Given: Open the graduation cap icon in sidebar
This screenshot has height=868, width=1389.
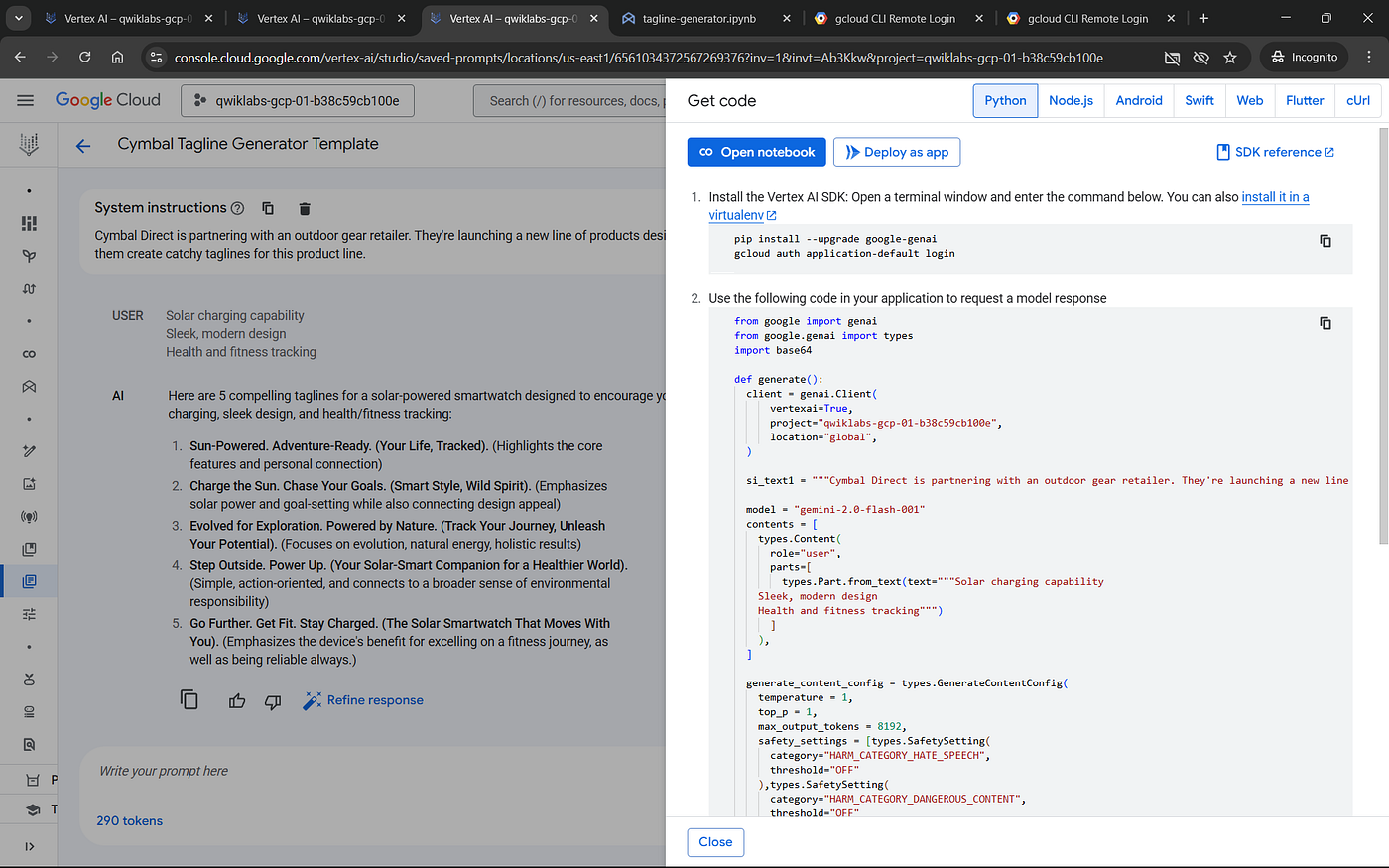Looking at the screenshot, I should coord(32,809).
